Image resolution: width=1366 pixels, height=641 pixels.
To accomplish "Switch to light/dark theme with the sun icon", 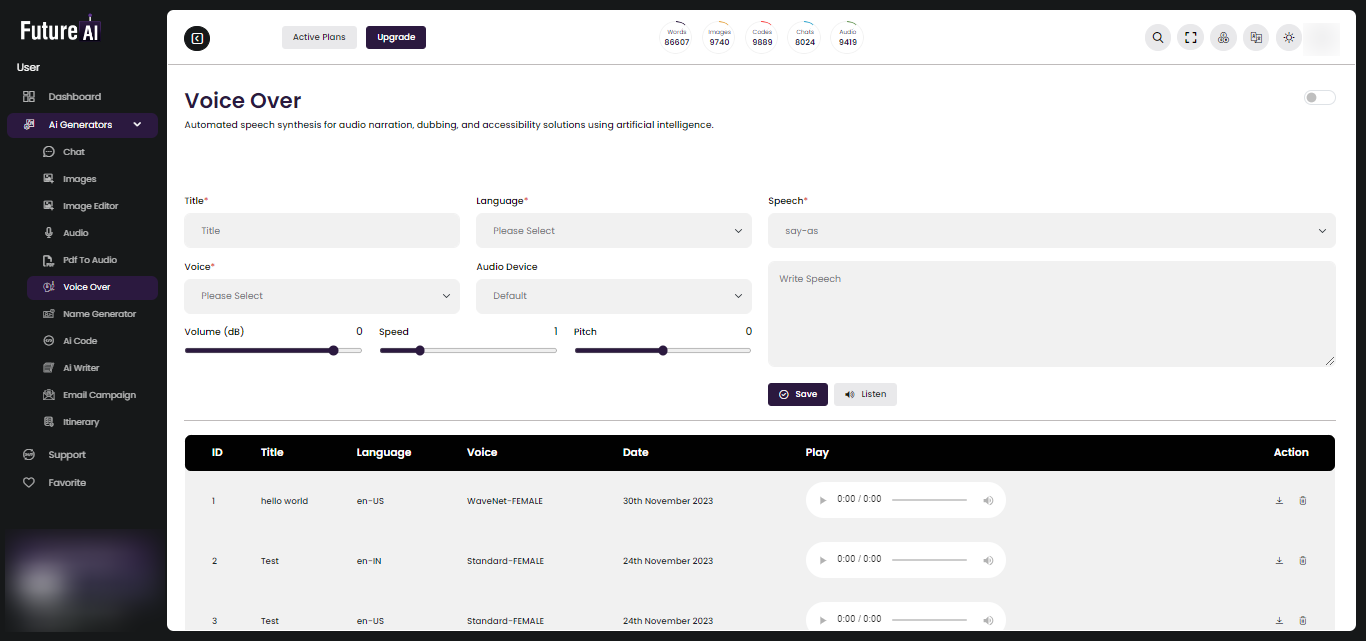I will coord(1289,37).
